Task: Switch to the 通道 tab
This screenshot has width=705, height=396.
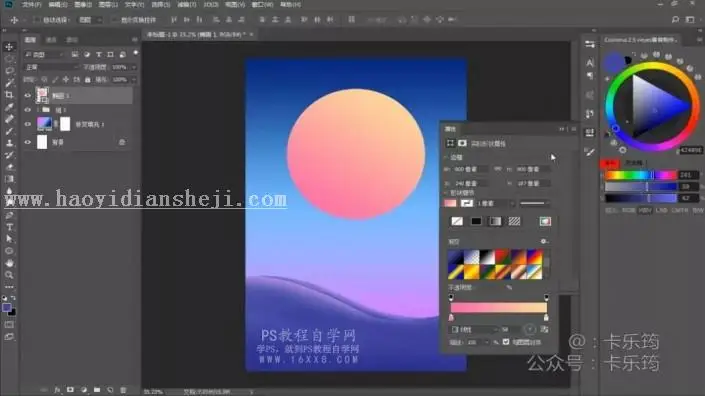Action: tap(51, 40)
